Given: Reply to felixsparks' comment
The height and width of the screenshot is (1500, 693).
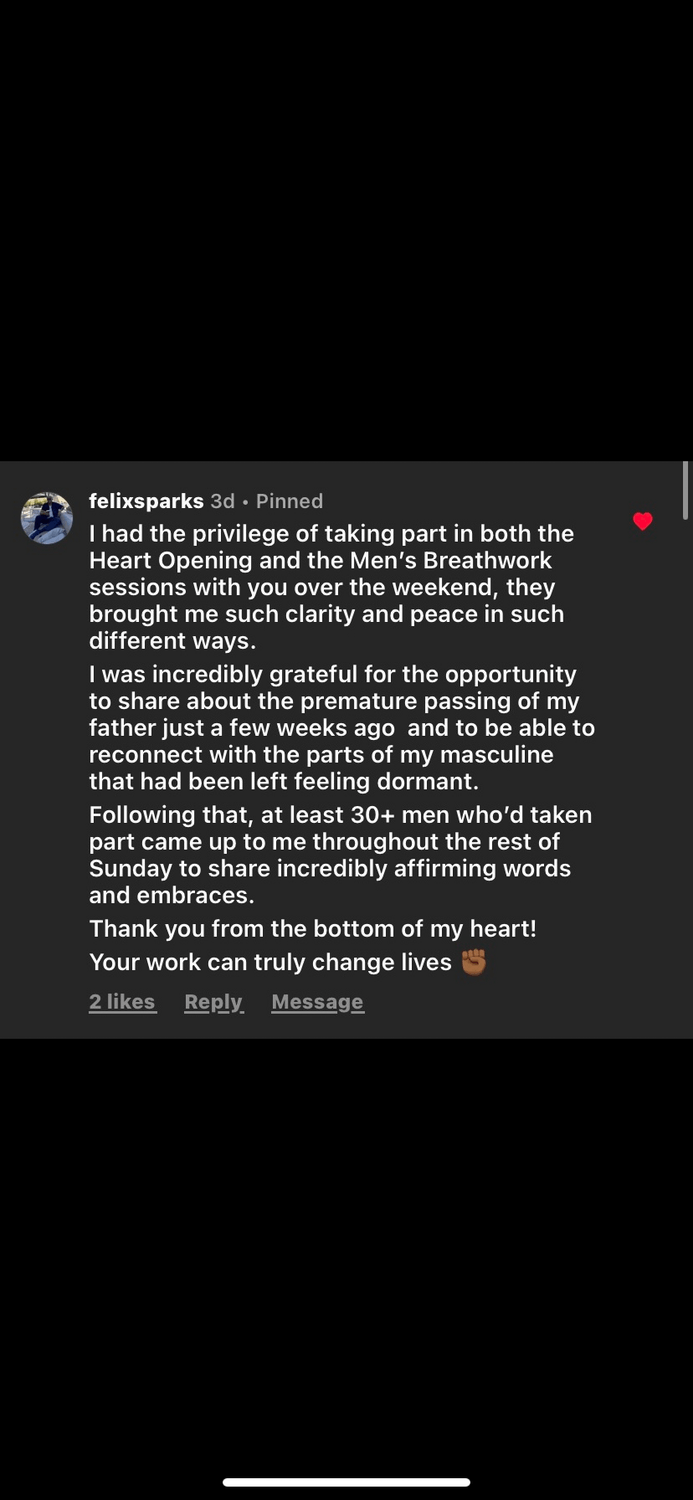Looking at the screenshot, I should tap(213, 1002).
